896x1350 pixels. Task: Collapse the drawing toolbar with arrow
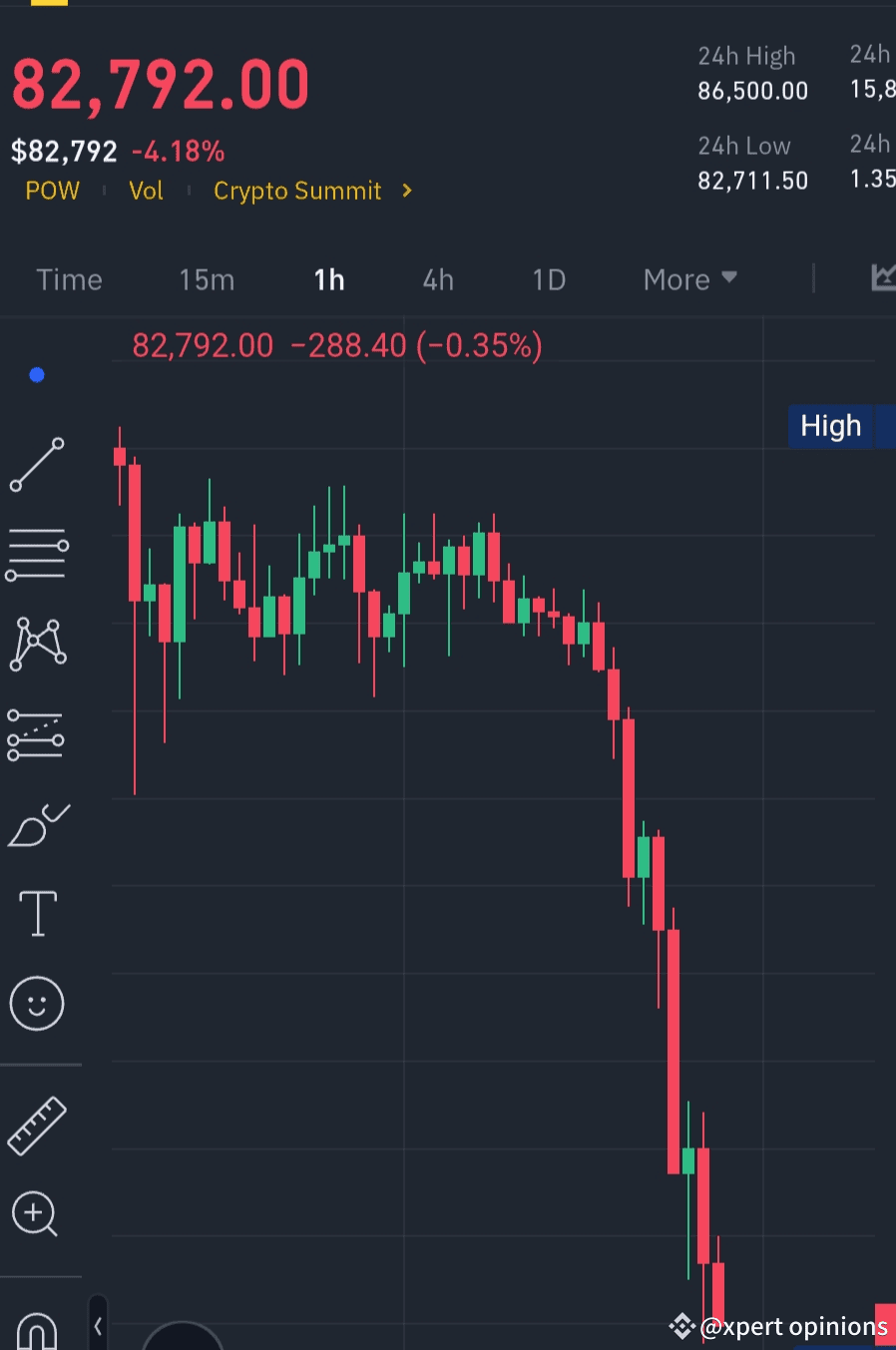pos(98,1326)
